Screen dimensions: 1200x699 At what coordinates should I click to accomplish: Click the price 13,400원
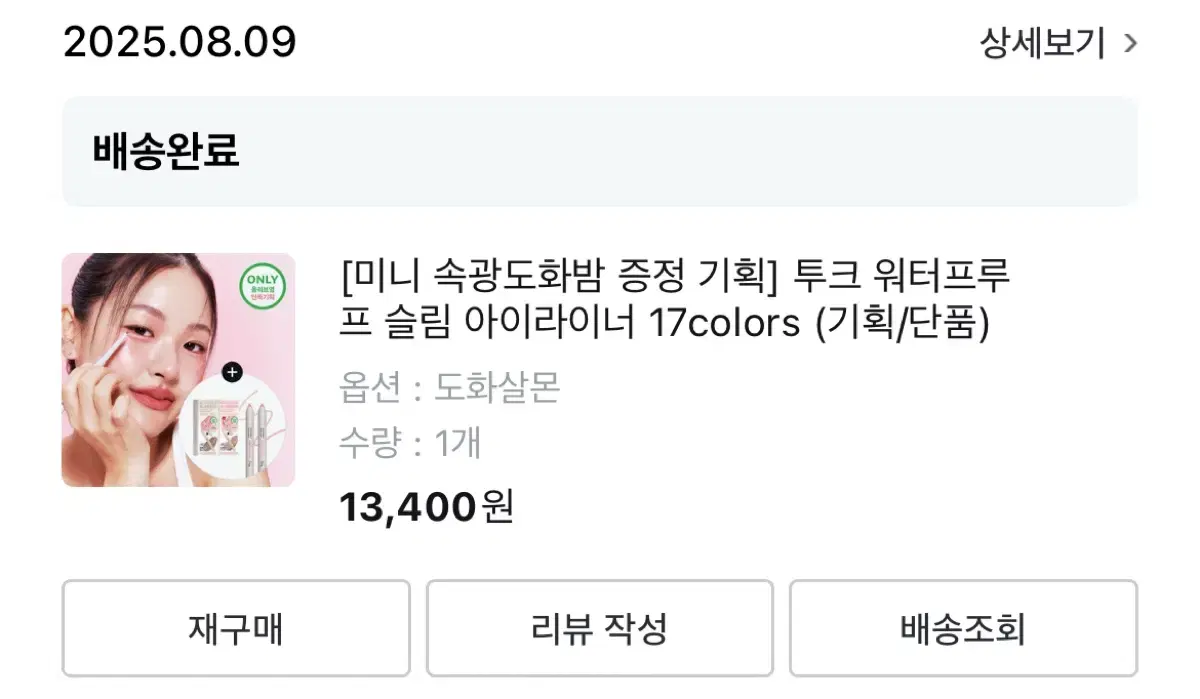click(x=427, y=507)
